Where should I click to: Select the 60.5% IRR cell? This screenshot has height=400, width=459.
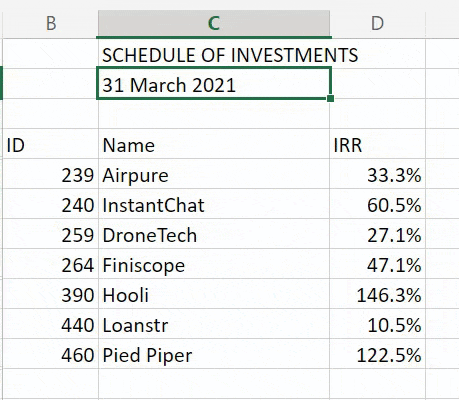(377, 204)
